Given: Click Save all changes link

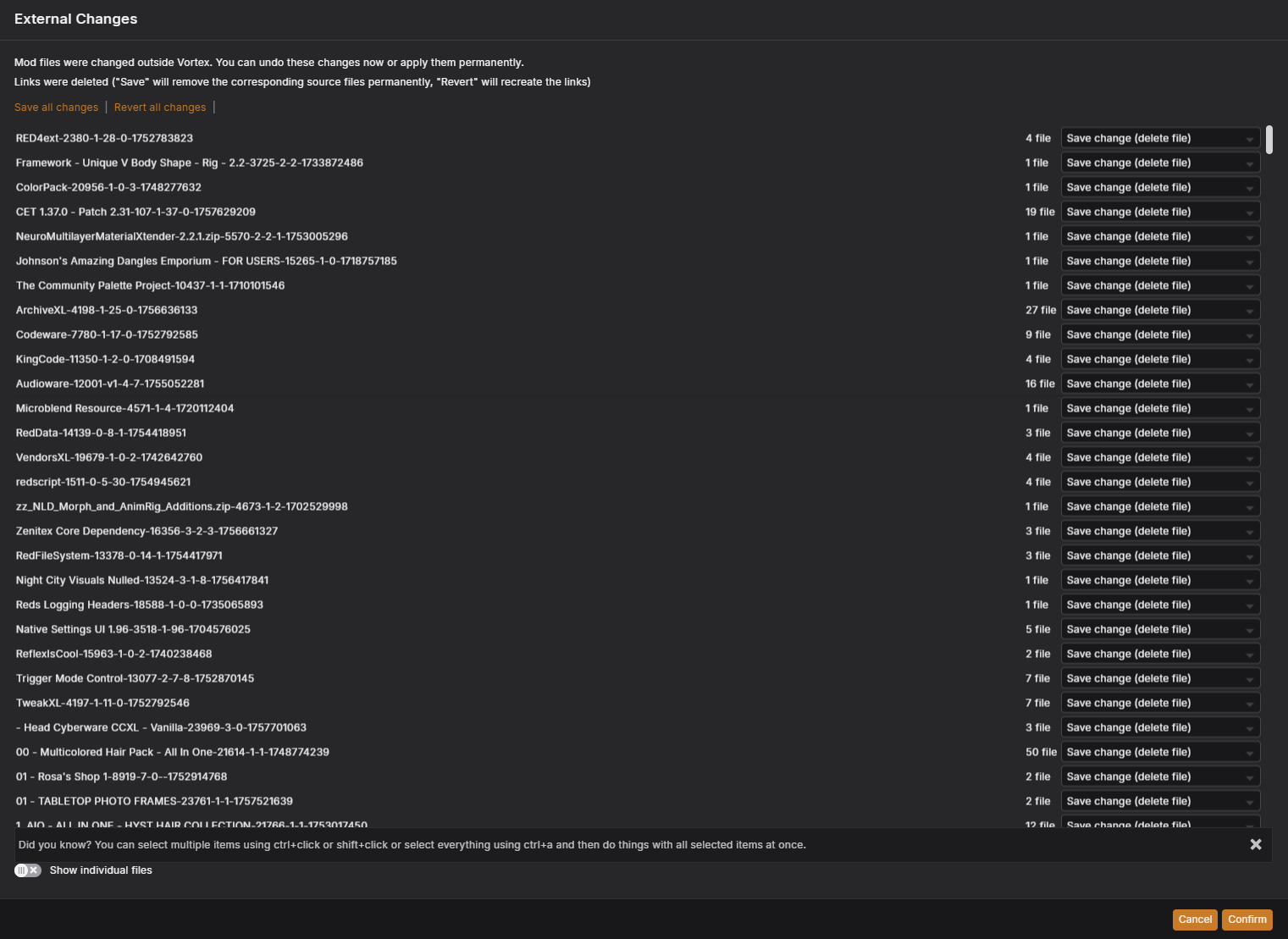Looking at the screenshot, I should (x=56, y=108).
